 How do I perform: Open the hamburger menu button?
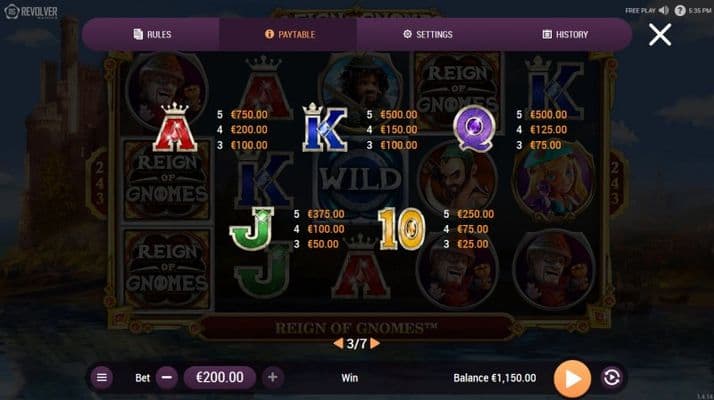(x=102, y=377)
